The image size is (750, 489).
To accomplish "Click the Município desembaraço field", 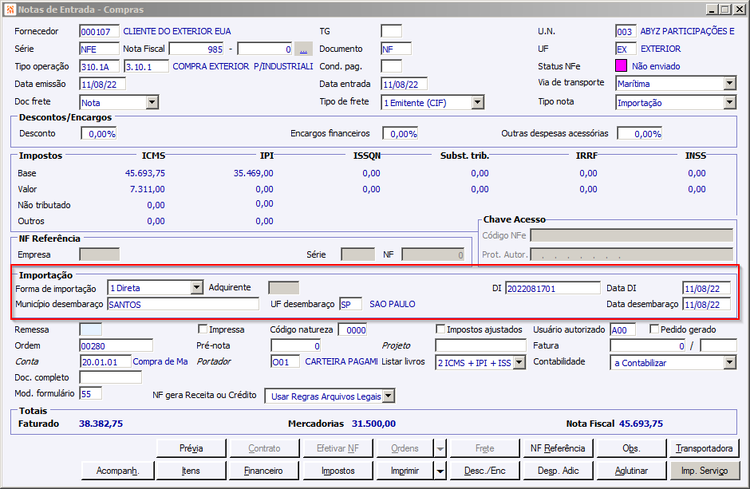I will (x=182, y=304).
